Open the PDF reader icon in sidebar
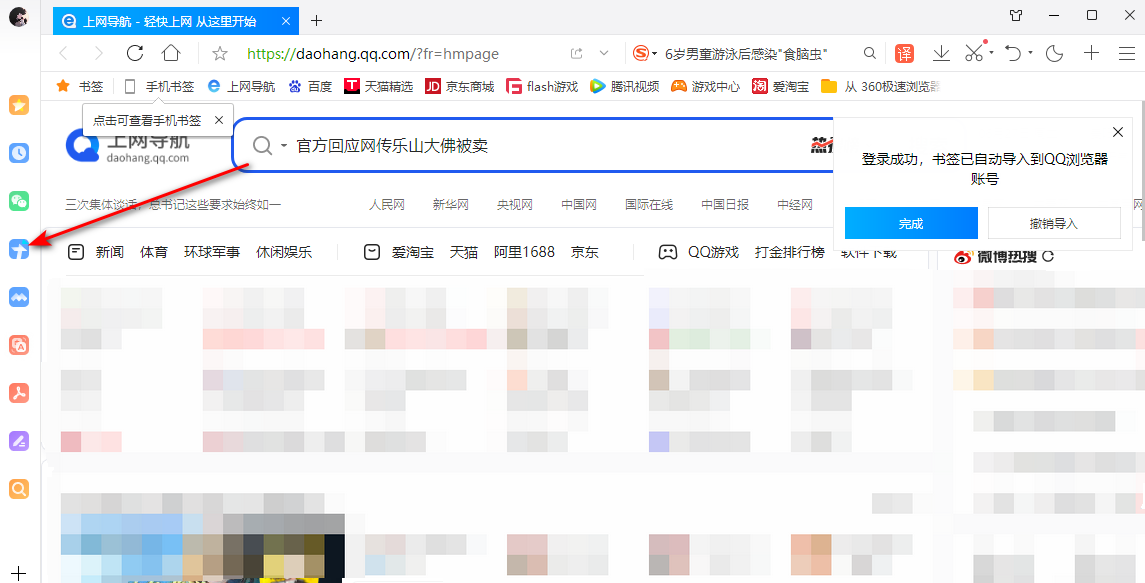The height and width of the screenshot is (583, 1145). tap(18, 393)
